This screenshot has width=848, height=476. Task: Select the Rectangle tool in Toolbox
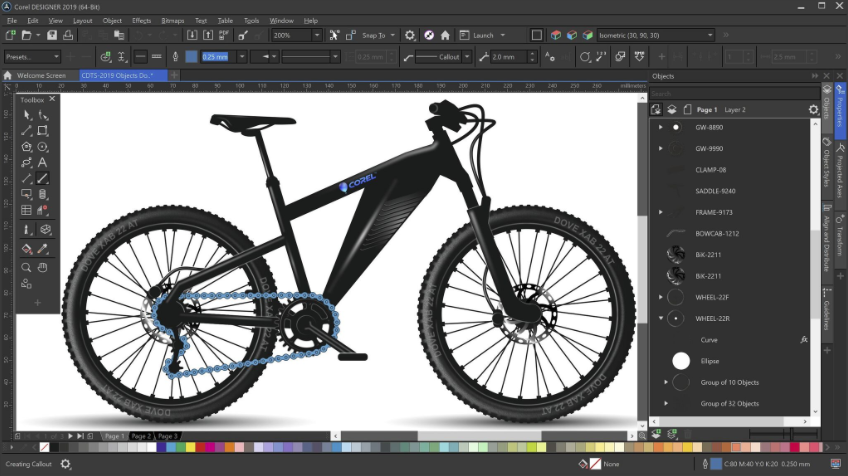pos(43,131)
